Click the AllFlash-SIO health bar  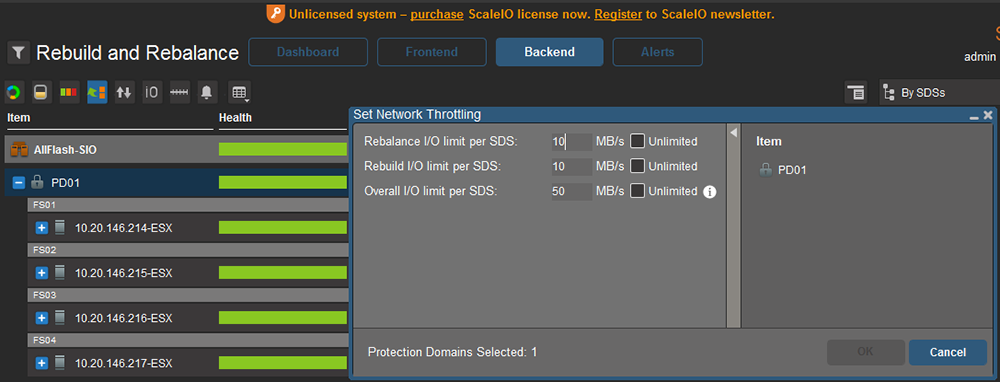point(284,150)
